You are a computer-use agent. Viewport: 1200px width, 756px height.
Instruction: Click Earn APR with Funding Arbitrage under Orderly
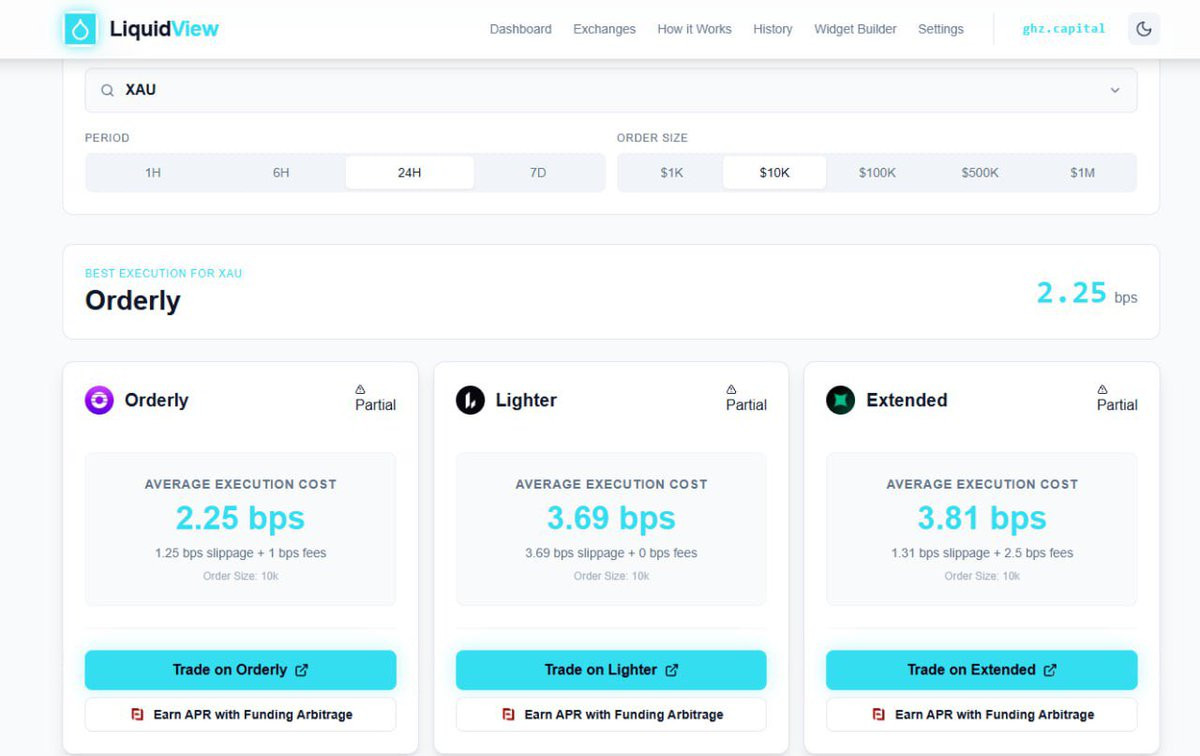[240, 715]
